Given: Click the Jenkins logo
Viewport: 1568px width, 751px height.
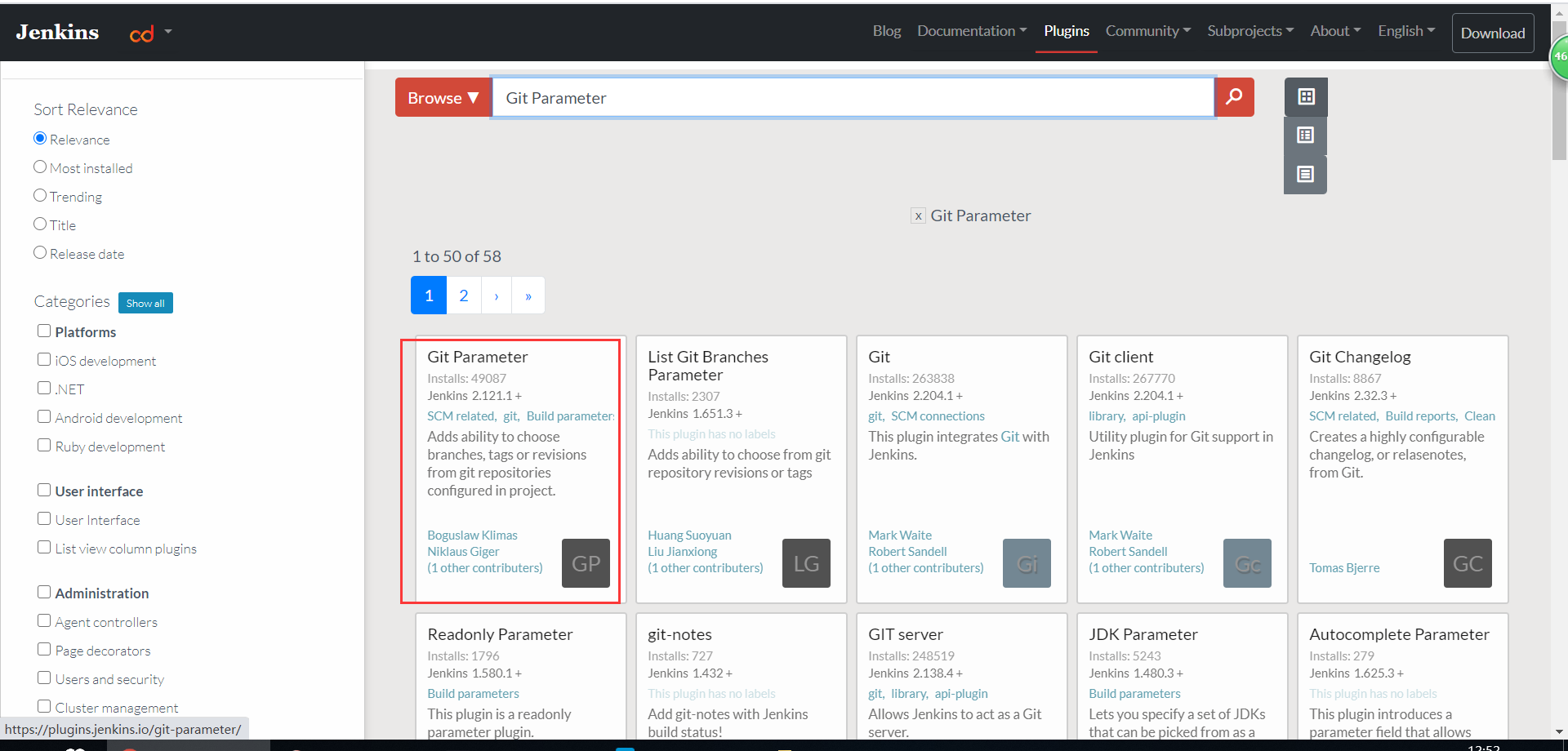Looking at the screenshot, I should click(x=57, y=32).
